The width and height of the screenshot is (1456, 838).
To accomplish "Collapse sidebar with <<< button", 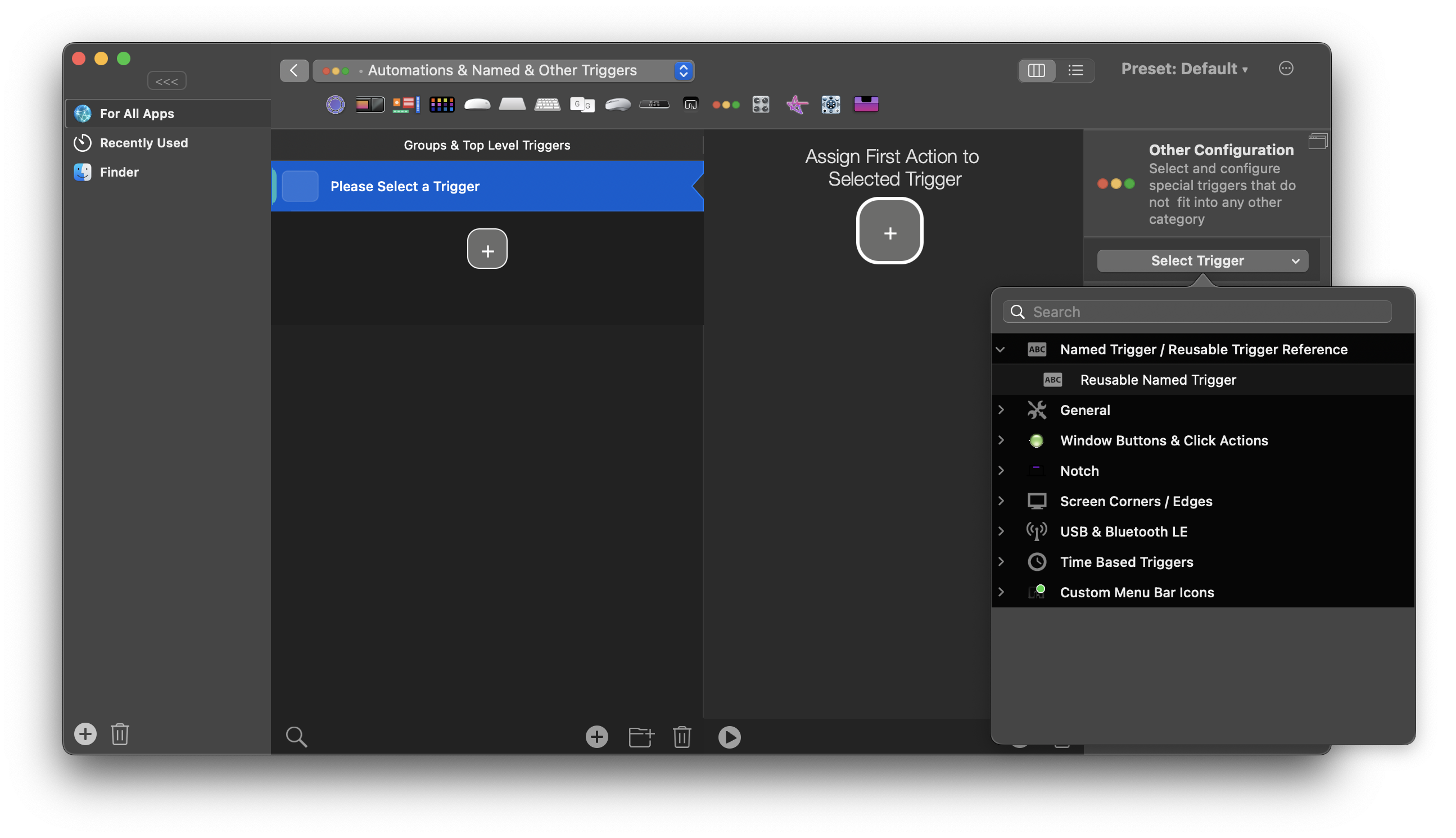I will pos(166,81).
